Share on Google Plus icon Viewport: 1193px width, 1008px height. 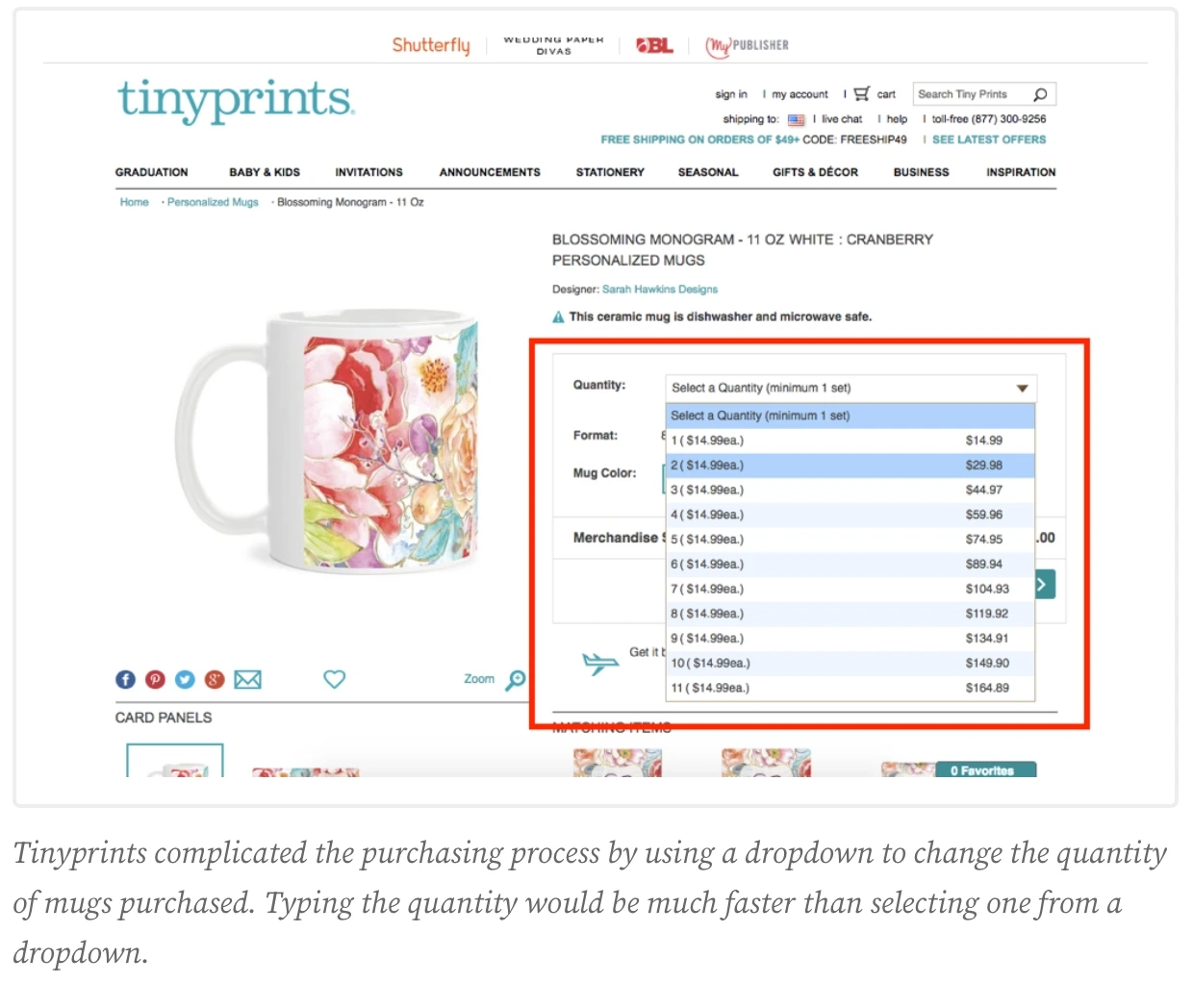pyautogui.click(x=215, y=680)
